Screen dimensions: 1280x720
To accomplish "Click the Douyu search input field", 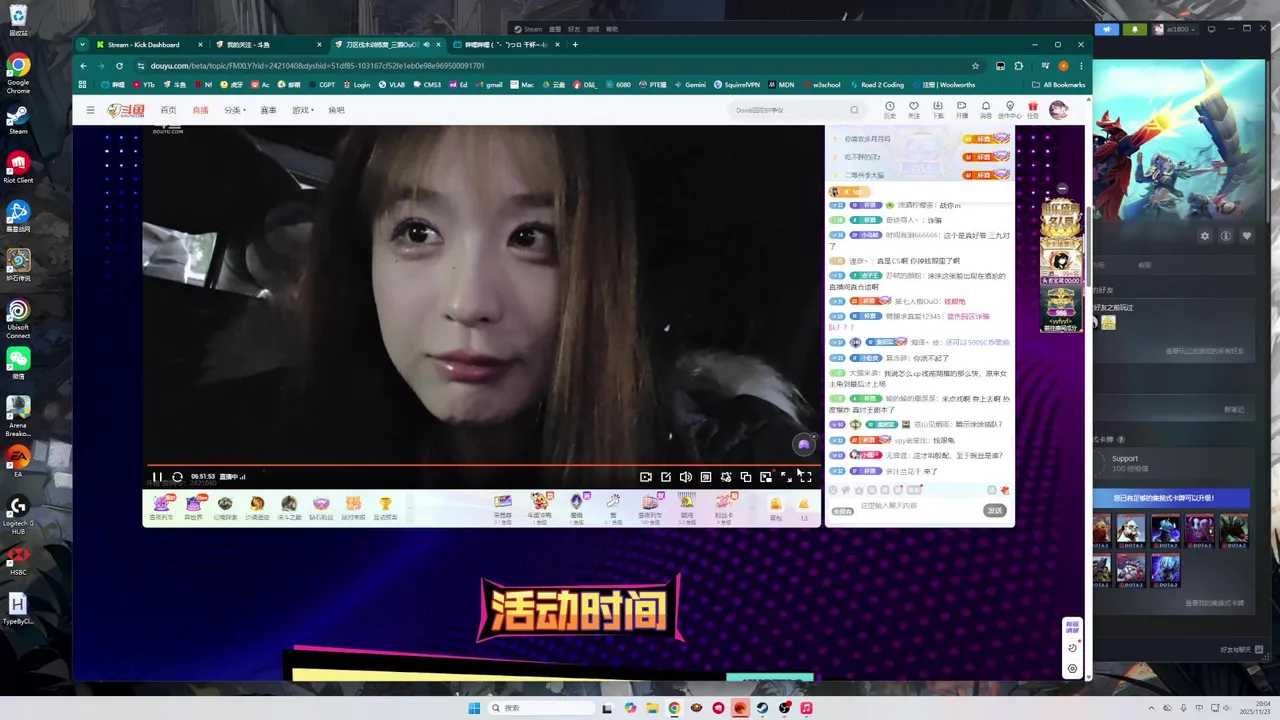I will pos(790,110).
